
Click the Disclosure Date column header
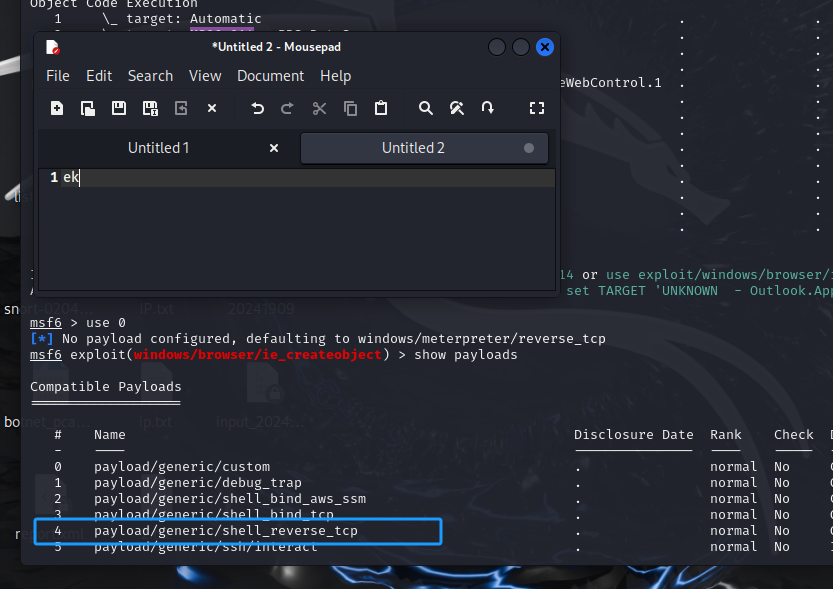click(633, 435)
